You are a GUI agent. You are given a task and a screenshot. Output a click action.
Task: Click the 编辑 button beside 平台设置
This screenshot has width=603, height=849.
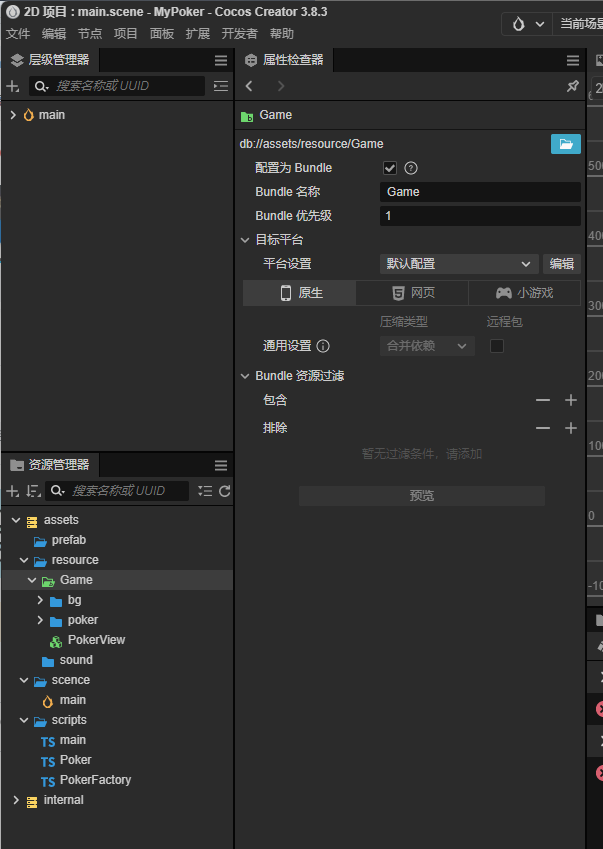[562, 264]
